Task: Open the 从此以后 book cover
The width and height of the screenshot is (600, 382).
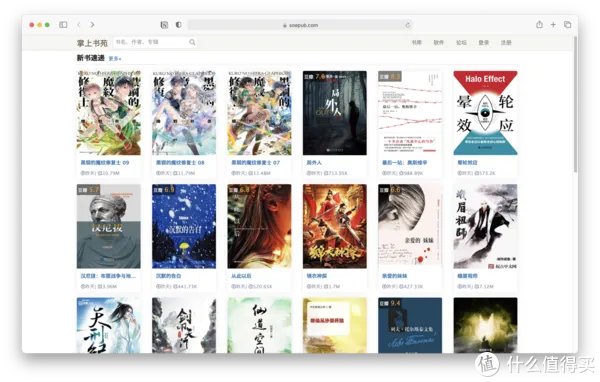Action: (x=259, y=226)
